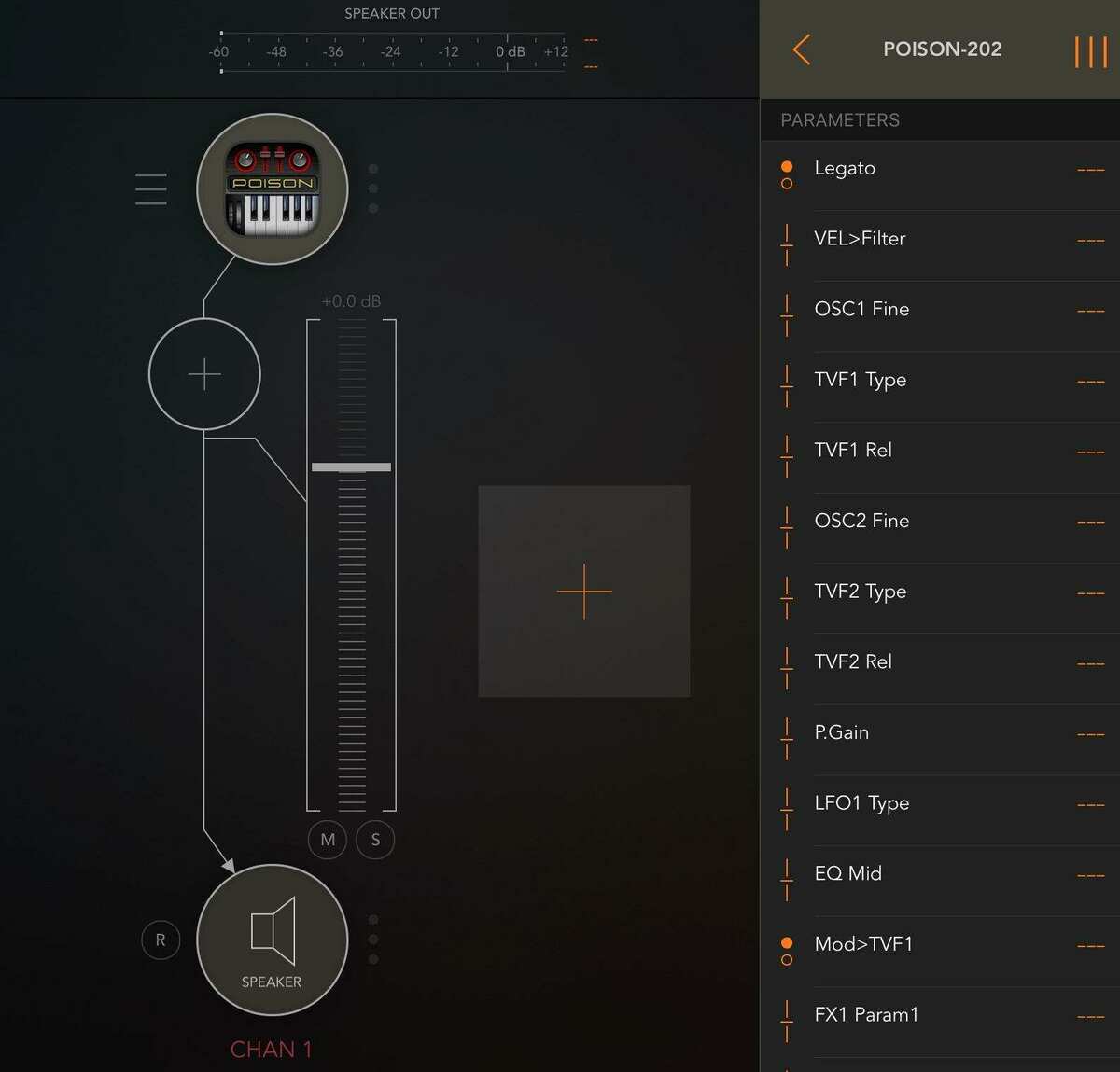The height and width of the screenshot is (1072, 1120).
Task: Click the VEL>Filter slider indicator icon
Action: click(x=787, y=245)
